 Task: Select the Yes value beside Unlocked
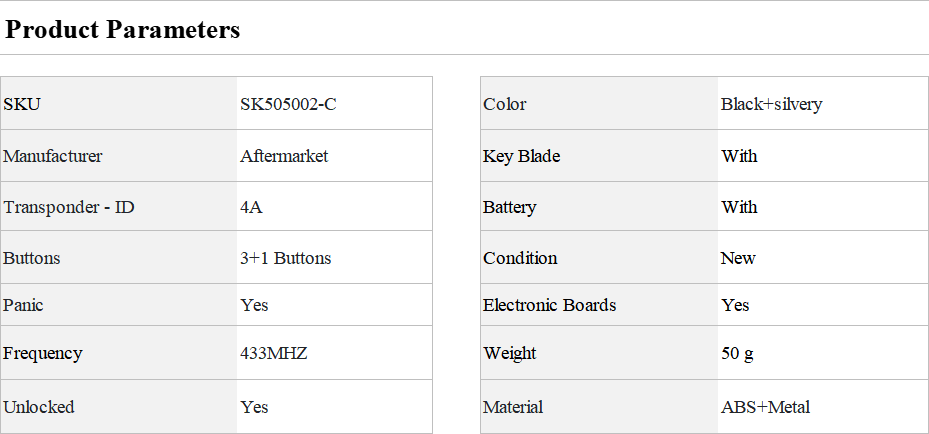coord(254,407)
